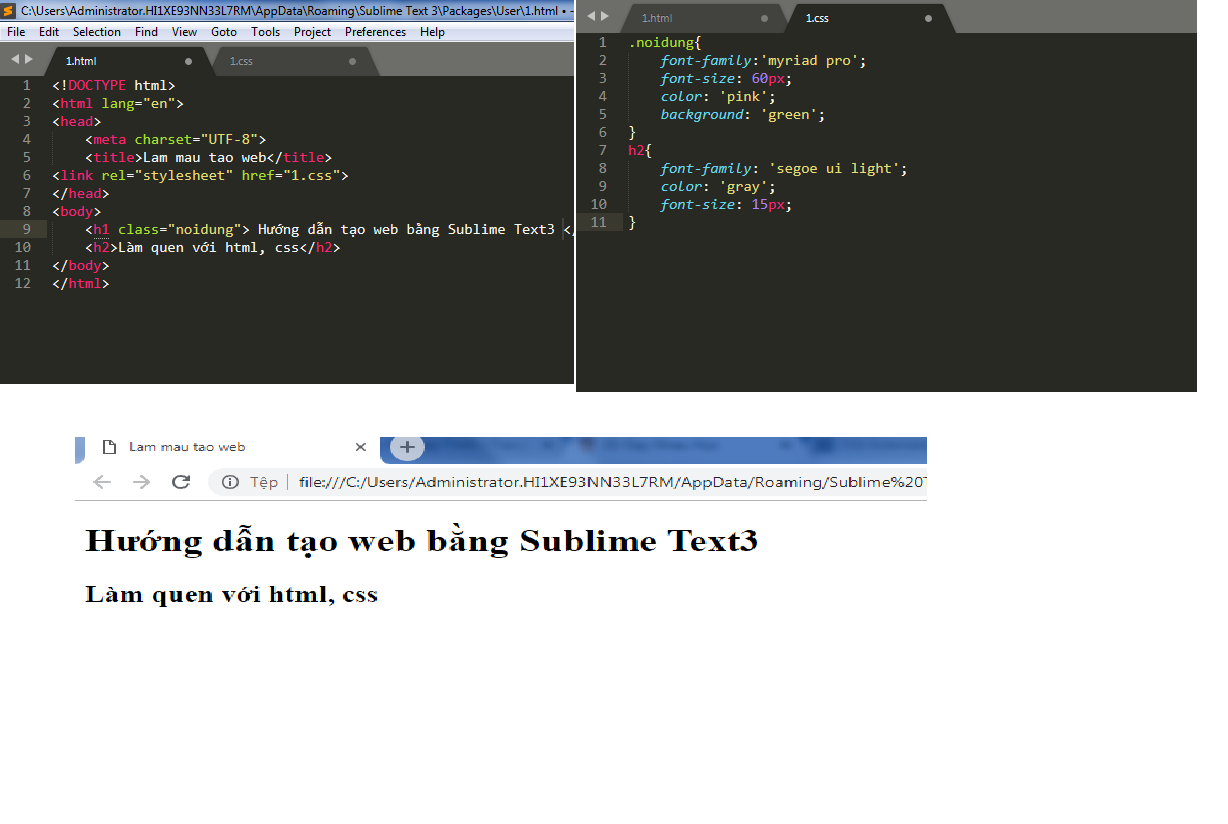Open the Preferences menu
This screenshot has width=1228, height=824.
375,32
